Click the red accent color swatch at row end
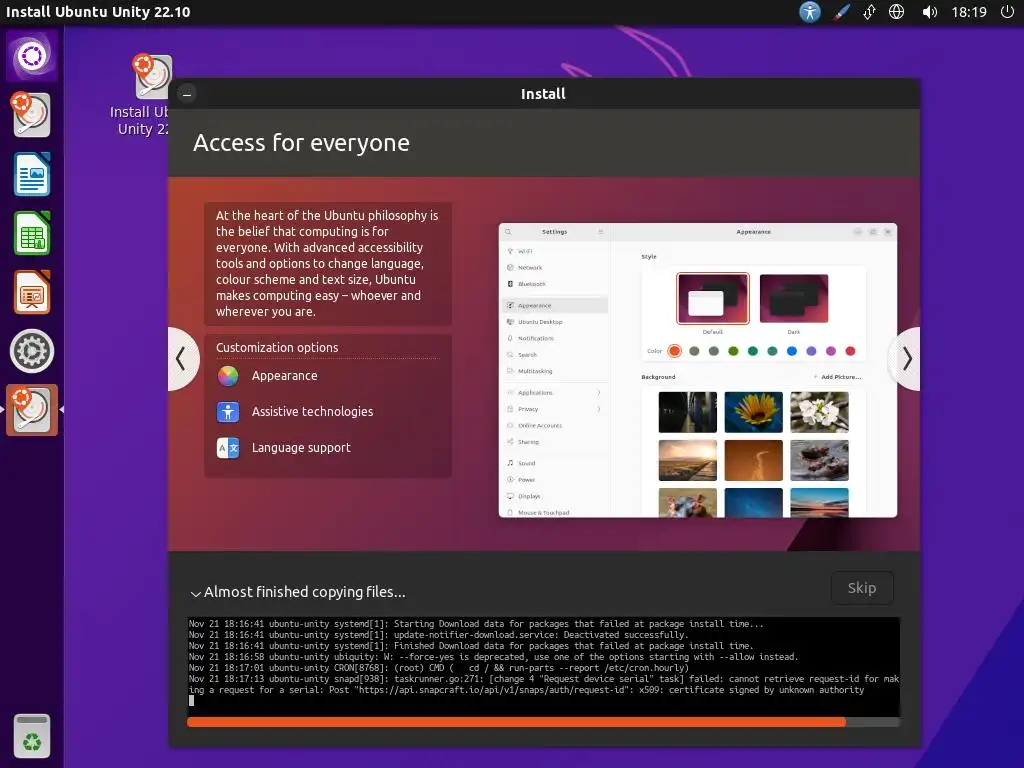 (x=850, y=351)
